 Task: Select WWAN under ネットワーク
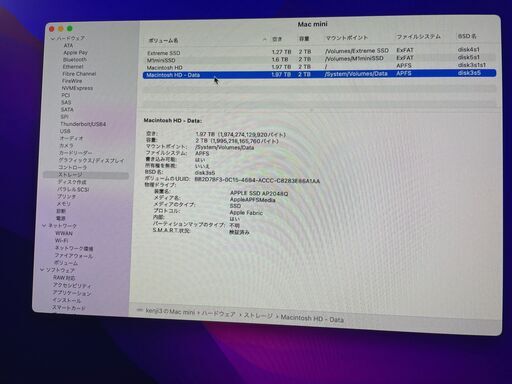point(64,233)
